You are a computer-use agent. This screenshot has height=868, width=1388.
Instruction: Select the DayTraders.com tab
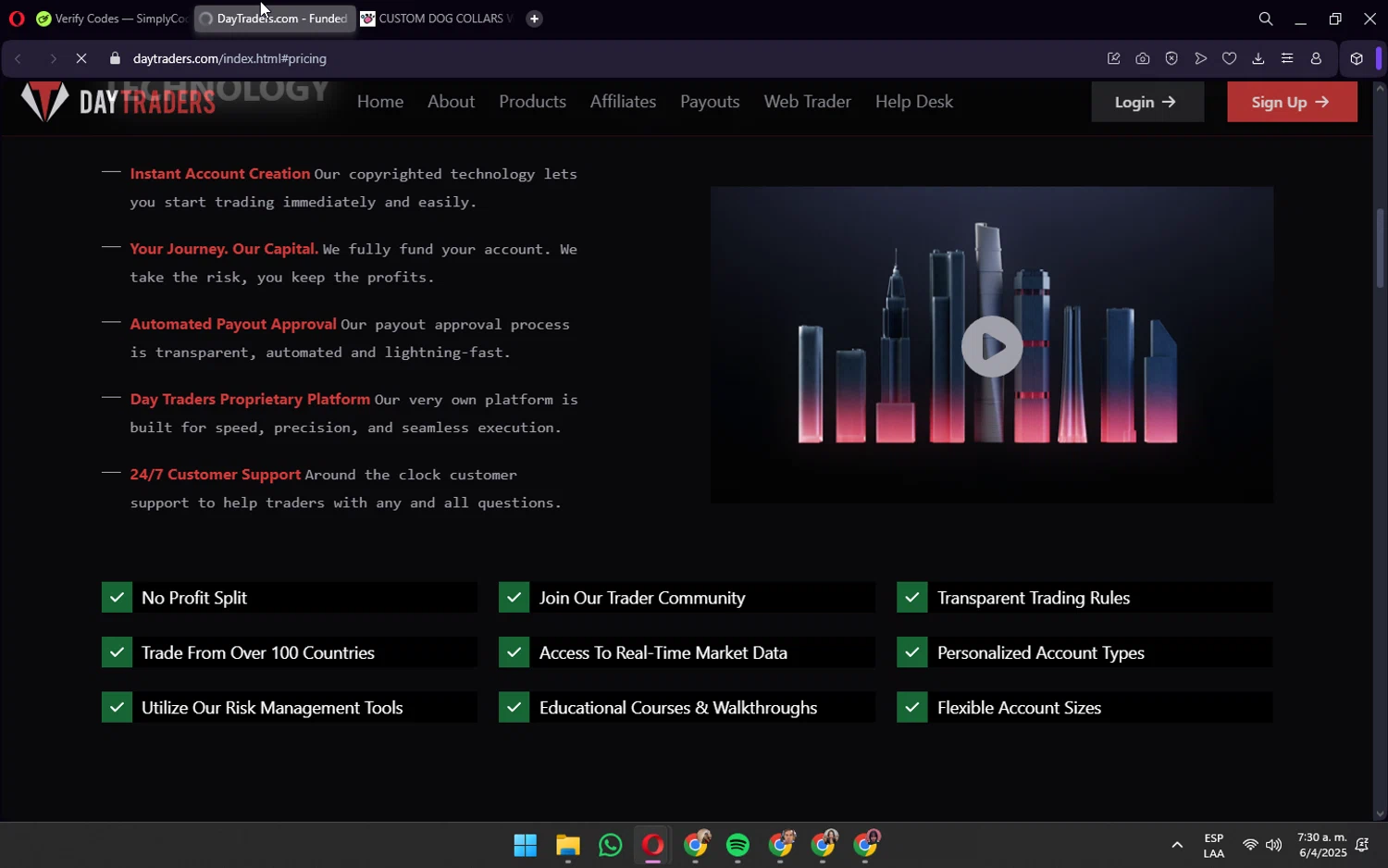click(275, 19)
